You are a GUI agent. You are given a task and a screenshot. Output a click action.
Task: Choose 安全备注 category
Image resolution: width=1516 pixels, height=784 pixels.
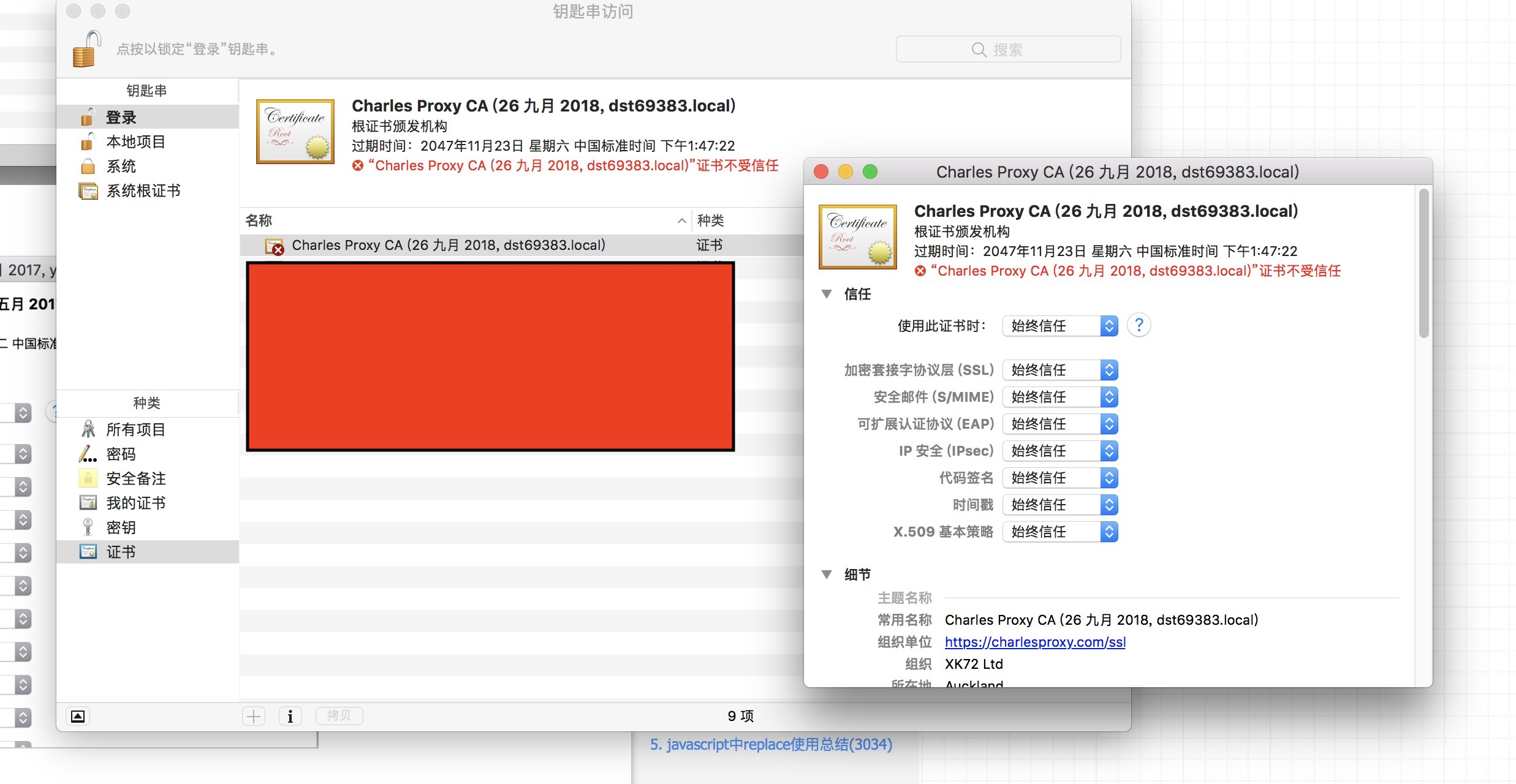tap(135, 478)
